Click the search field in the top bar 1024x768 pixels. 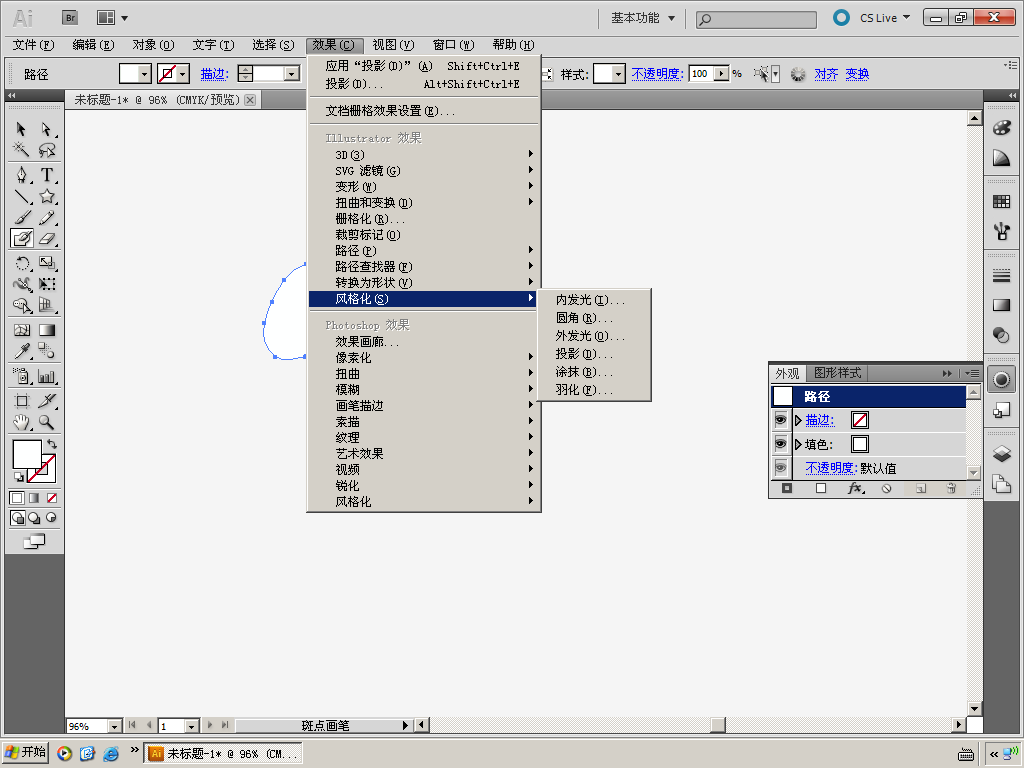pos(756,19)
